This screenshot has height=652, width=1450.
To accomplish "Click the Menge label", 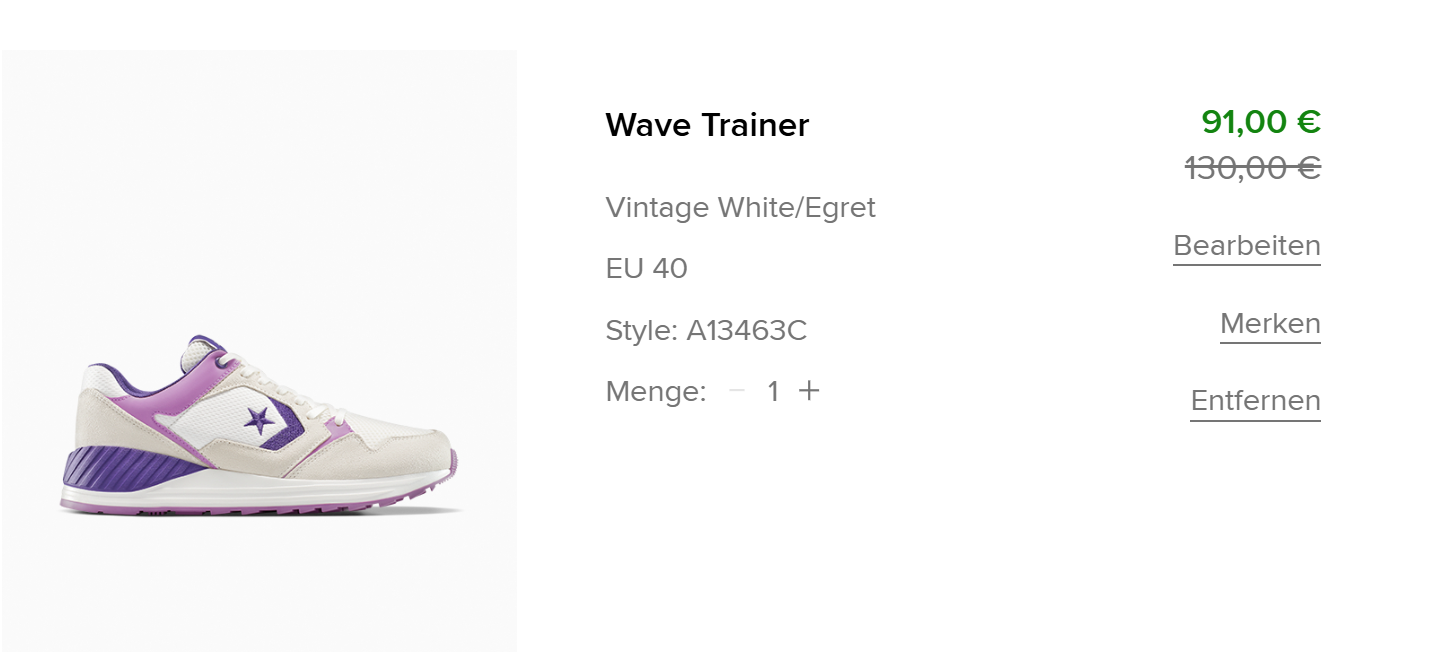I will (x=655, y=392).
